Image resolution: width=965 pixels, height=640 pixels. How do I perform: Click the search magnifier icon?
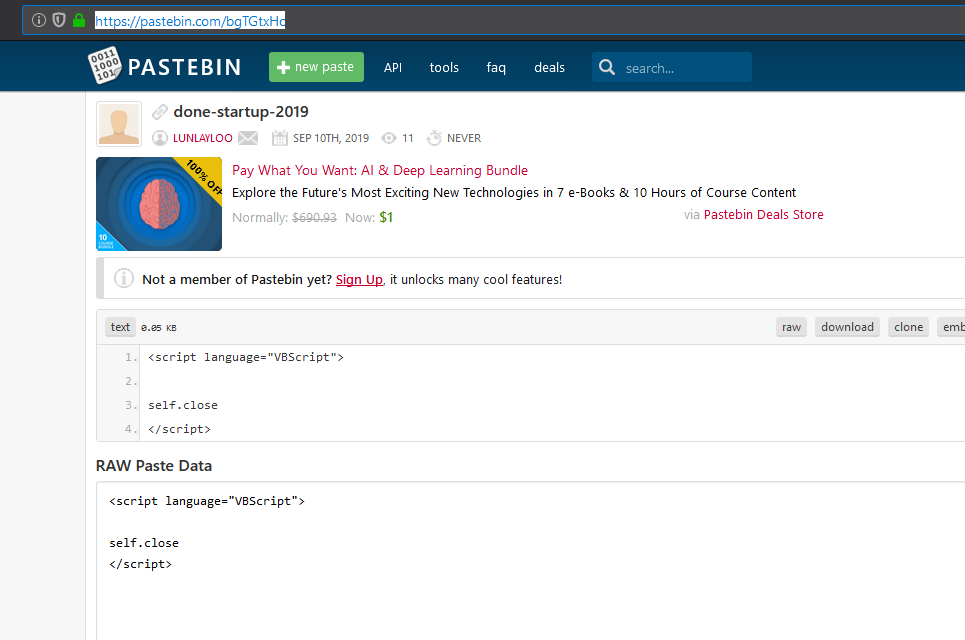click(x=607, y=67)
